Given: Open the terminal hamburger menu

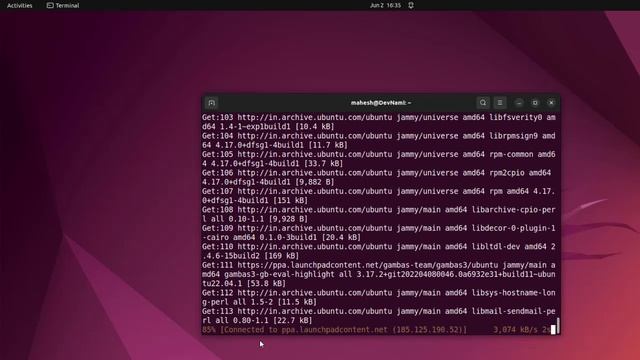Looking at the screenshot, I should point(500,103).
